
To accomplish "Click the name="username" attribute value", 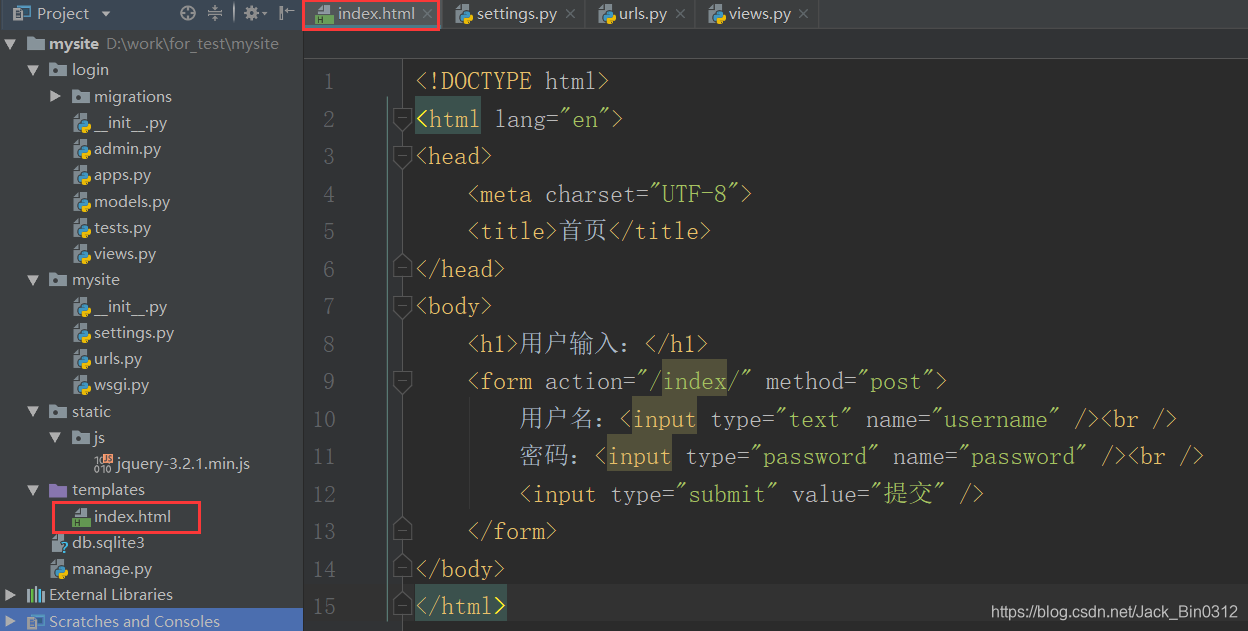I will (996, 419).
